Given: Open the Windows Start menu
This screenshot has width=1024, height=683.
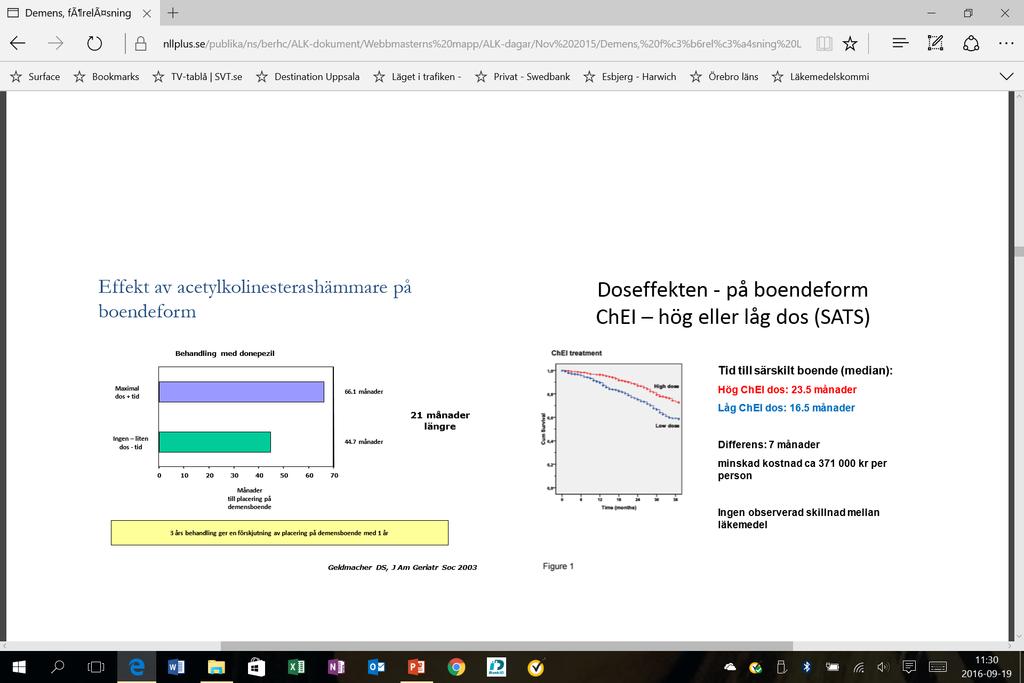Looking at the screenshot, I should point(19,667).
